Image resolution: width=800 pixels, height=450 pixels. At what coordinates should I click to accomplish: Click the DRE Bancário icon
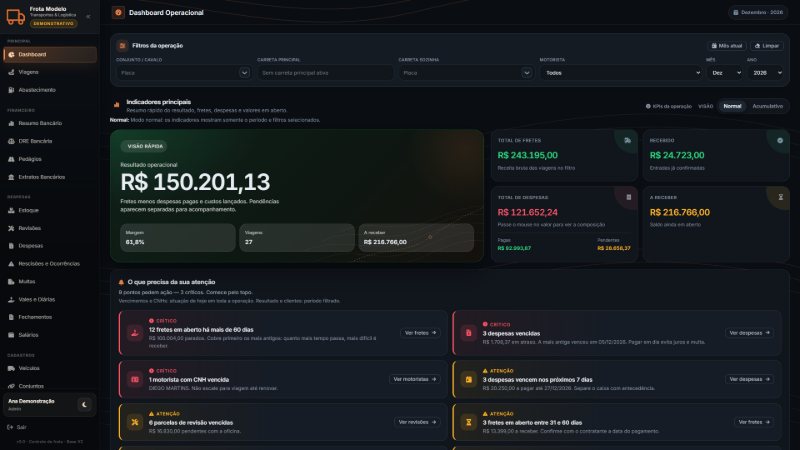(x=11, y=141)
